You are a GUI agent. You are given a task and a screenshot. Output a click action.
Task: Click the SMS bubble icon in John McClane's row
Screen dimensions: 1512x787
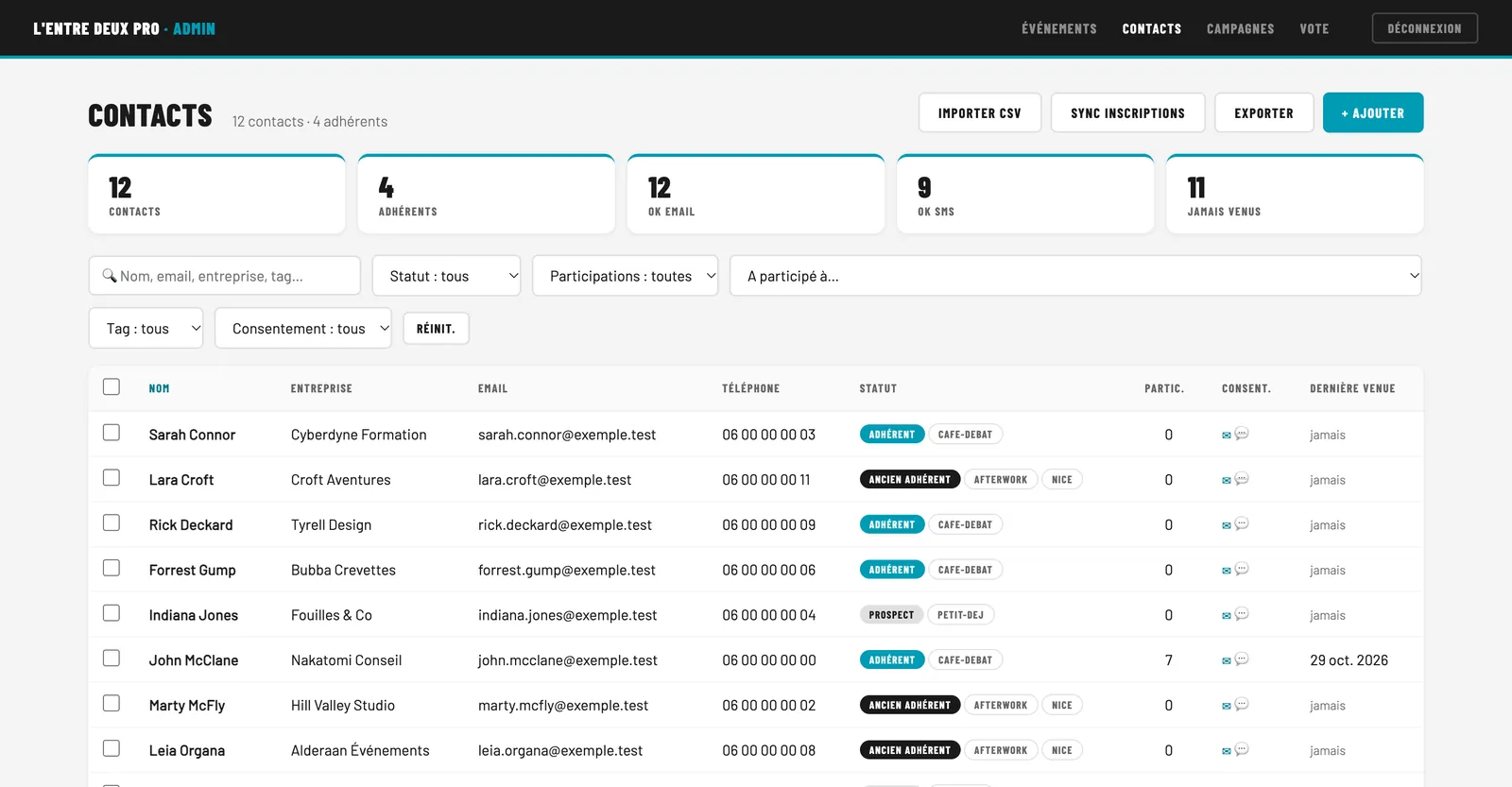point(1242,659)
